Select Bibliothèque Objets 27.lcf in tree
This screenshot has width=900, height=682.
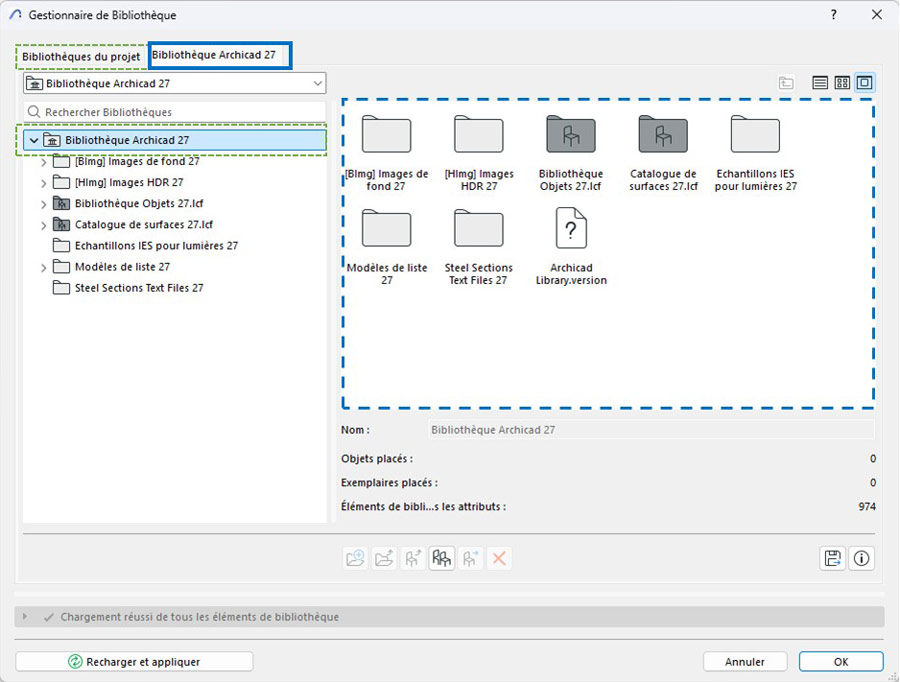pos(138,203)
